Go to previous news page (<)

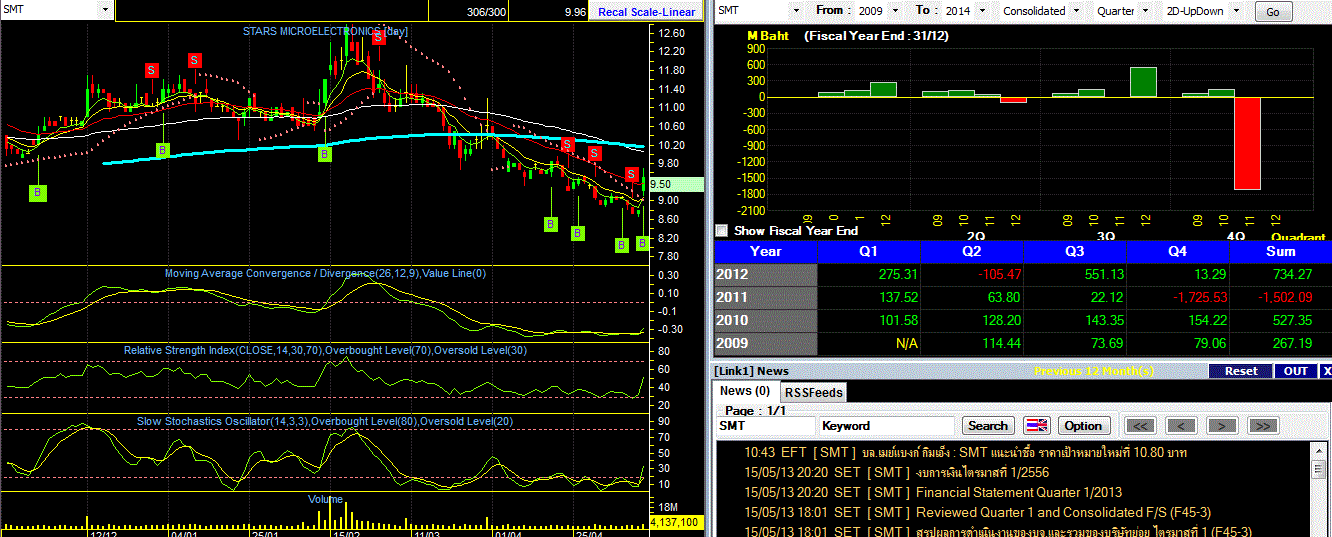tap(1181, 426)
